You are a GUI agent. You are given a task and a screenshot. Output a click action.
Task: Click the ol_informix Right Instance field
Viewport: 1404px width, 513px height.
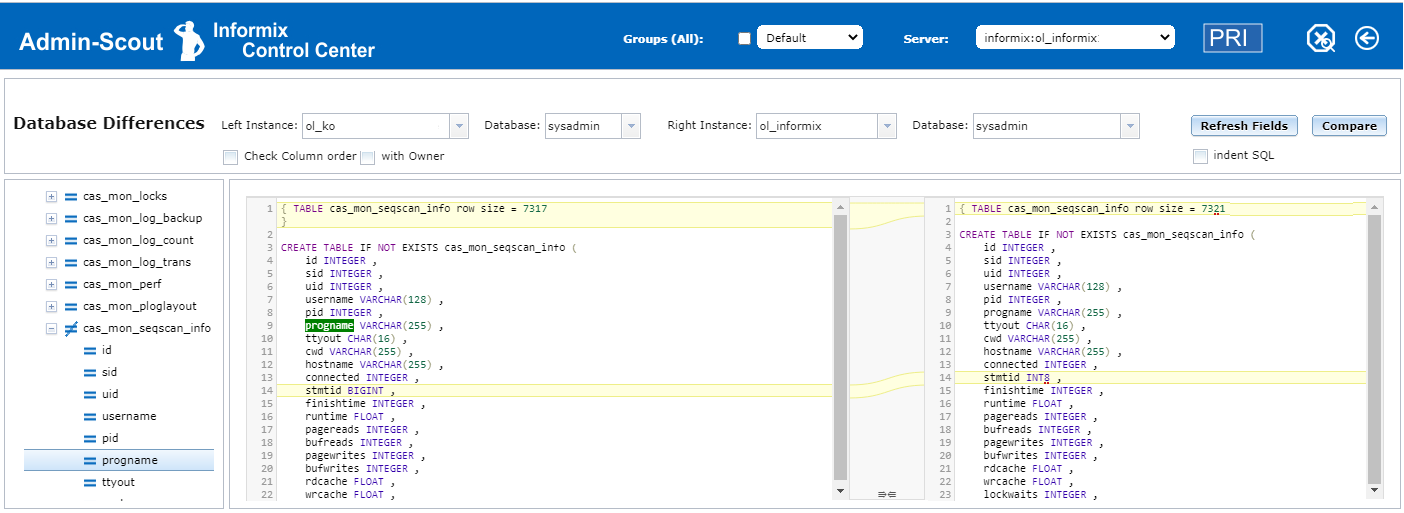pyautogui.click(x=817, y=126)
